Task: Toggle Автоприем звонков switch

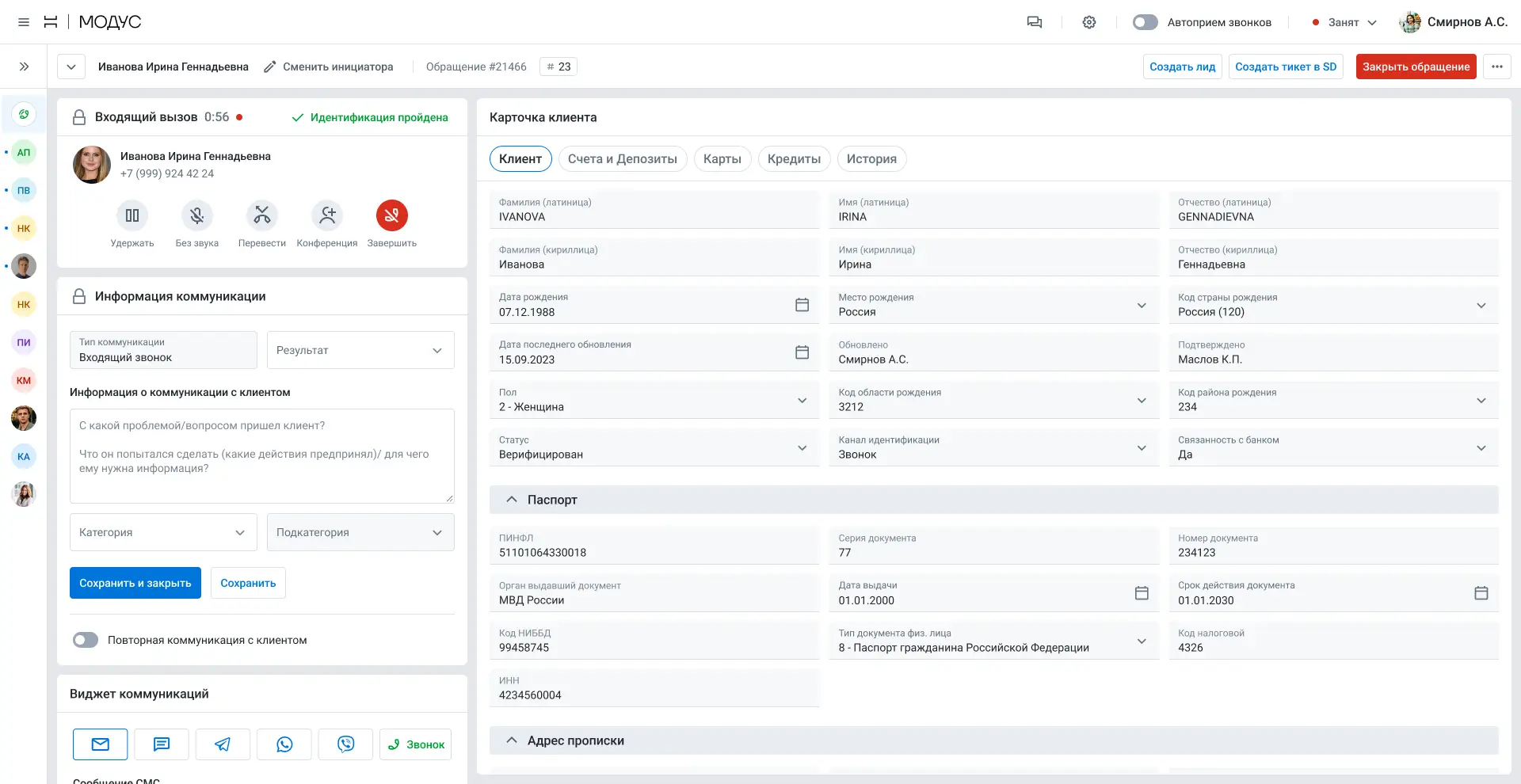Action: pos(1145,22)
